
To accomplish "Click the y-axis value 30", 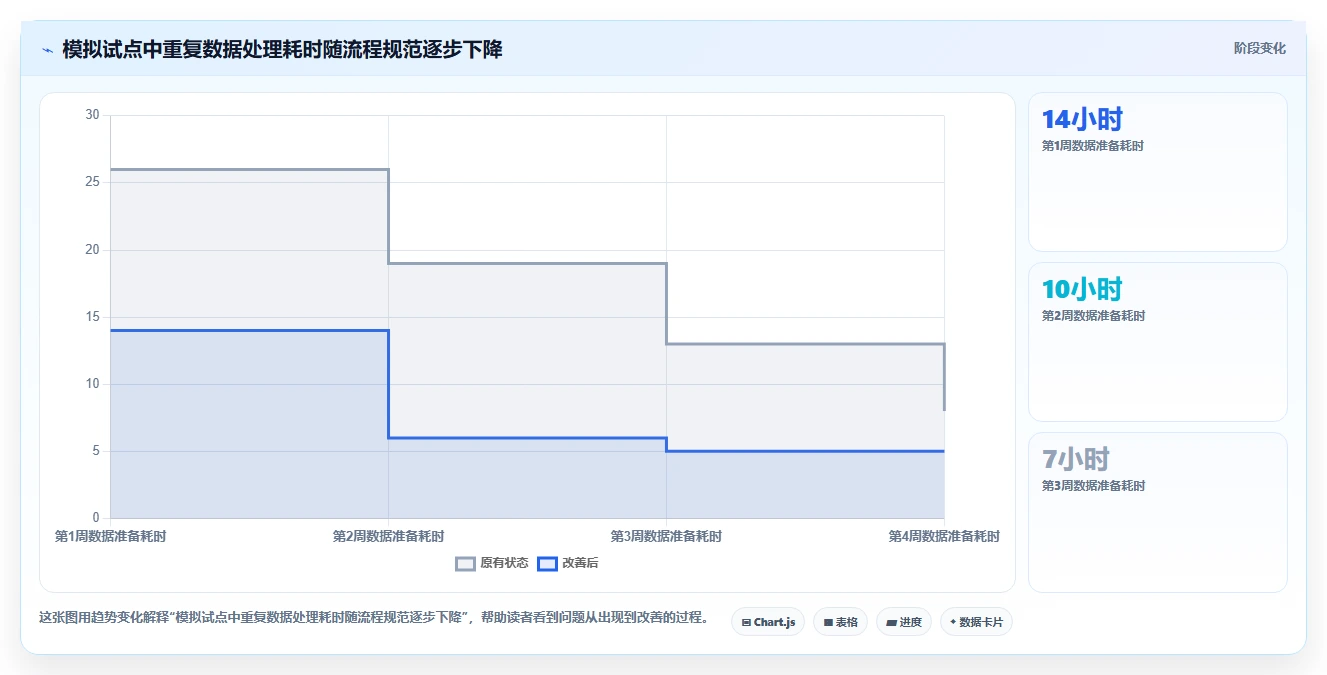I will 93,115.
